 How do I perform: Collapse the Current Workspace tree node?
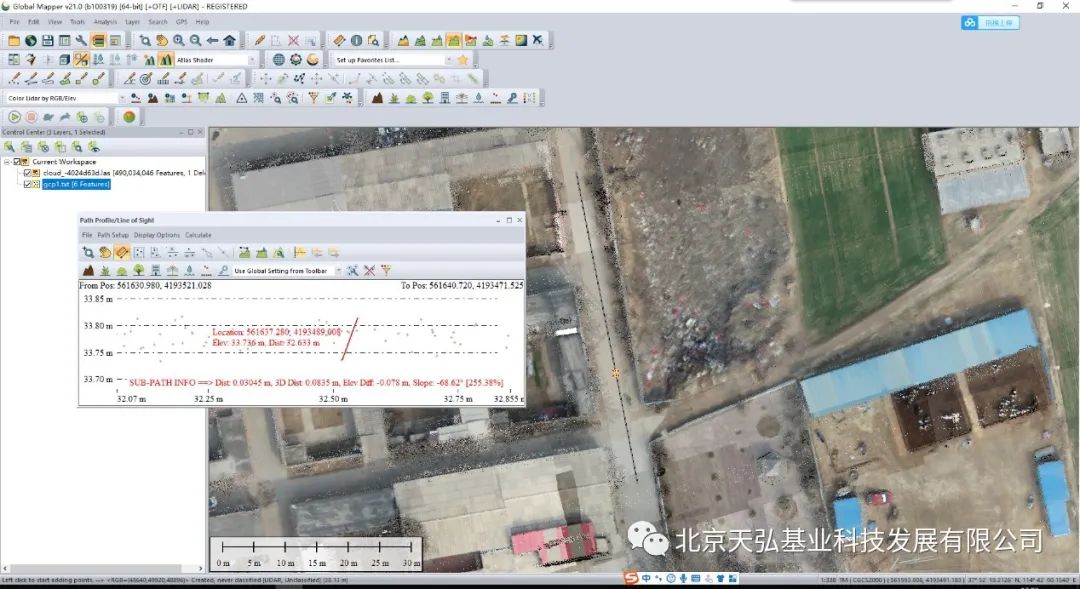(7, 162)
